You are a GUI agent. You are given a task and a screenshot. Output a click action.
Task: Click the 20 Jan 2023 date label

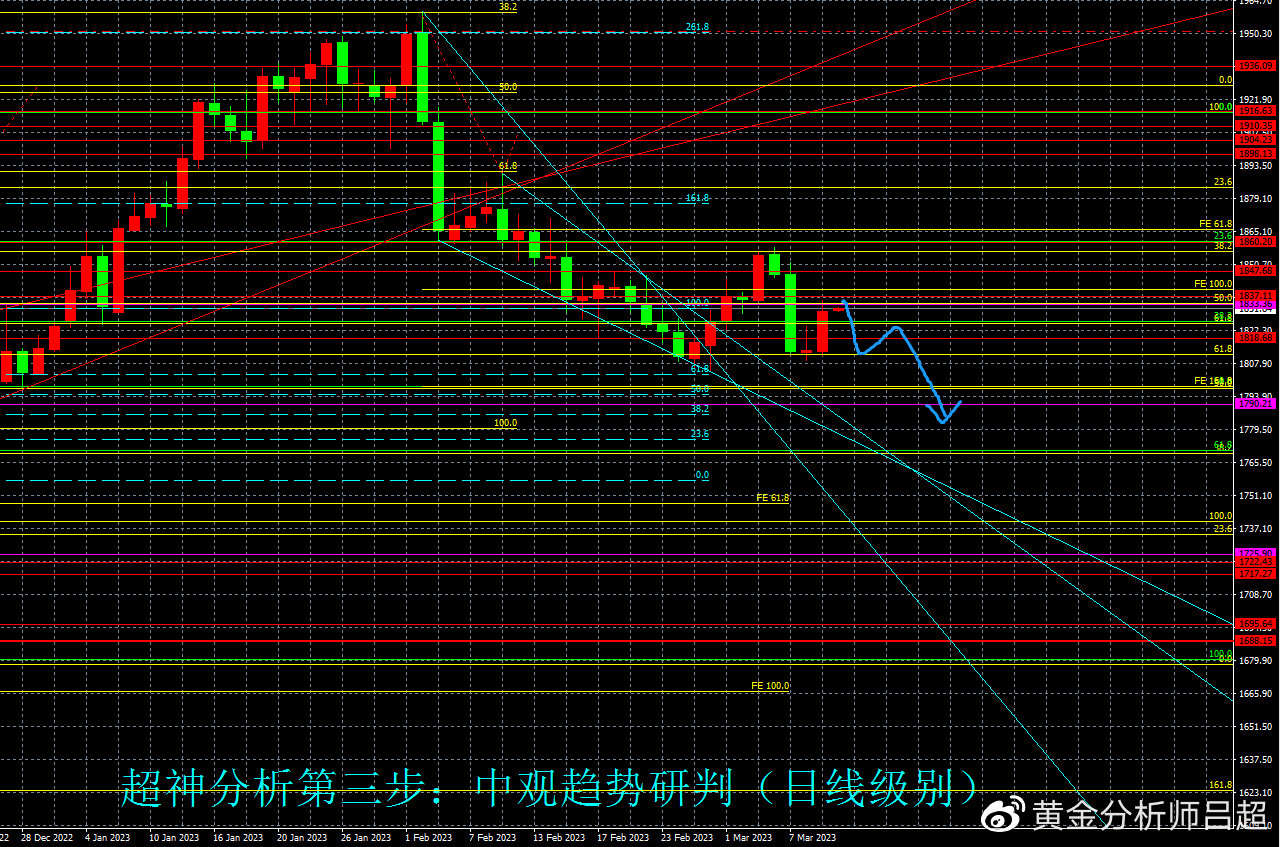pos(301,838)
